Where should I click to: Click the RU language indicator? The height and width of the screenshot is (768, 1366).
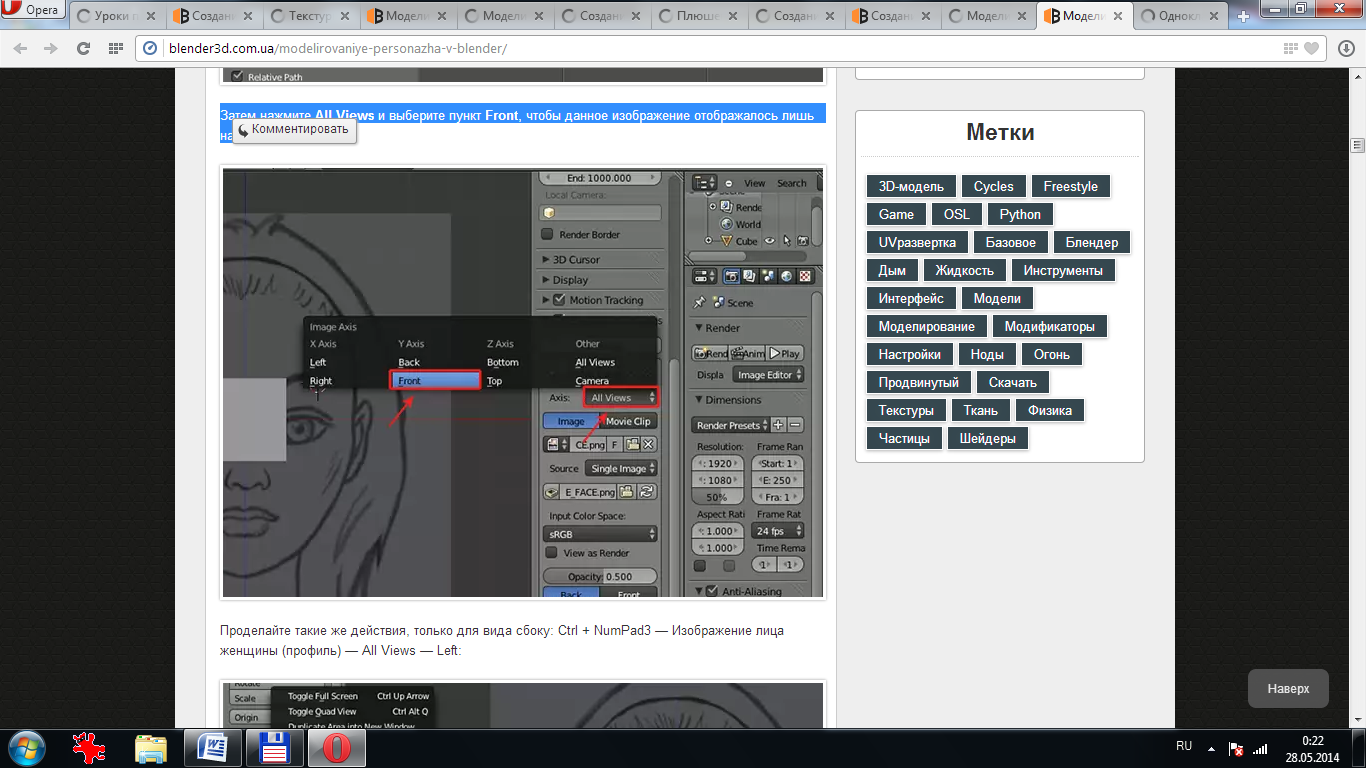pyautogui.click(x=1184, y=746)
